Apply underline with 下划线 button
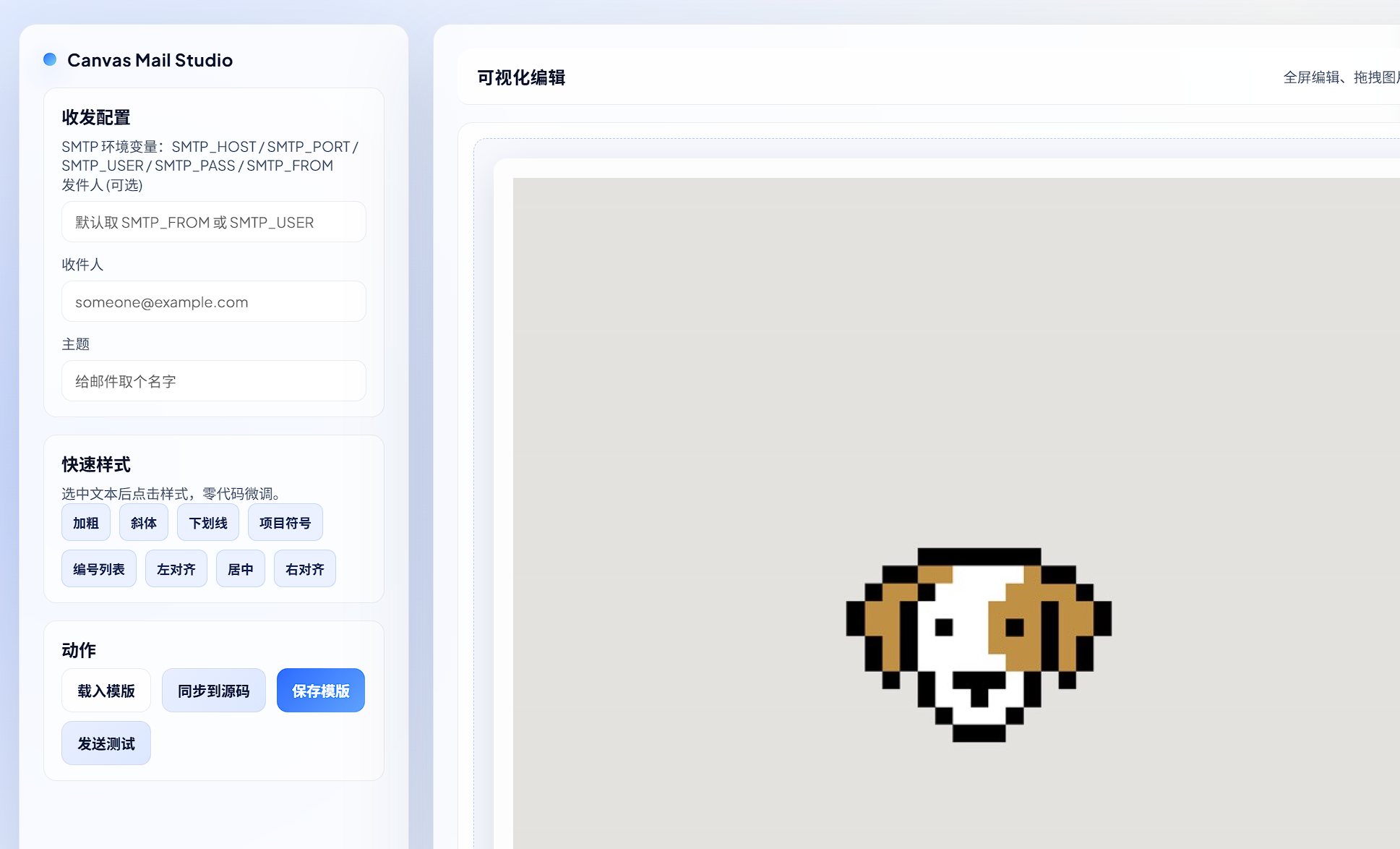1400x849 pixels. point(207,523)
